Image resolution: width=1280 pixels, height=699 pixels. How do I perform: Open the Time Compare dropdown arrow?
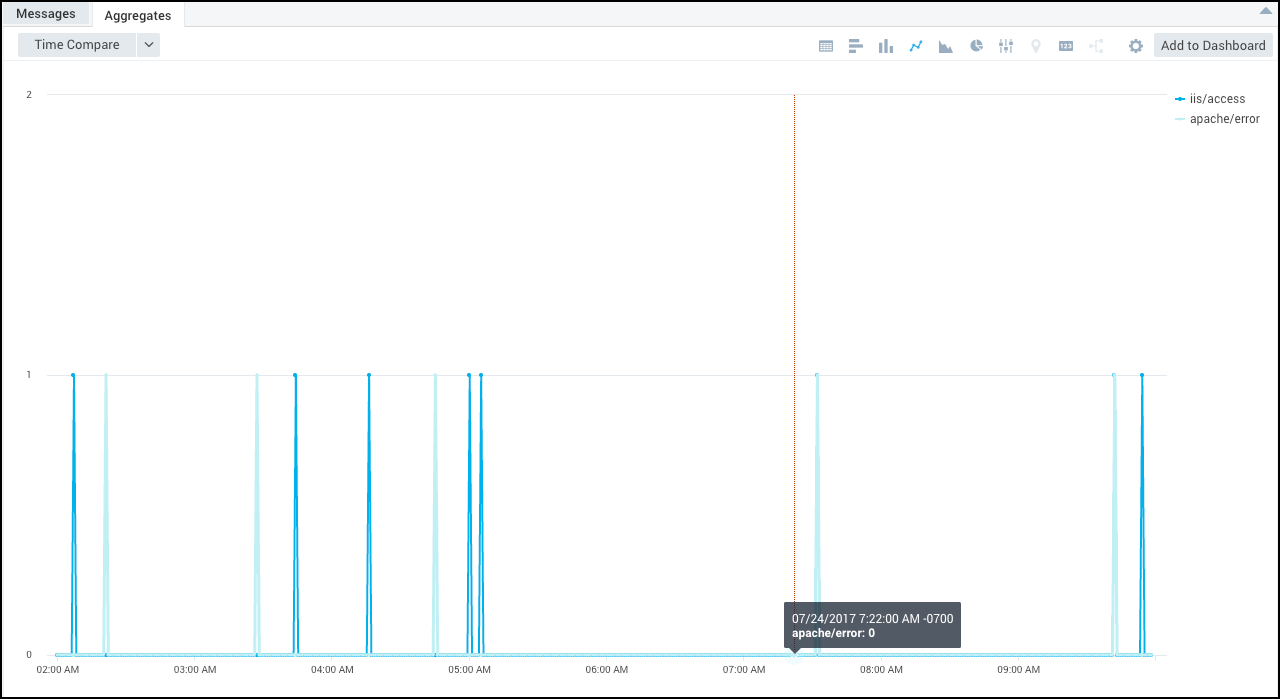point(148,45)
